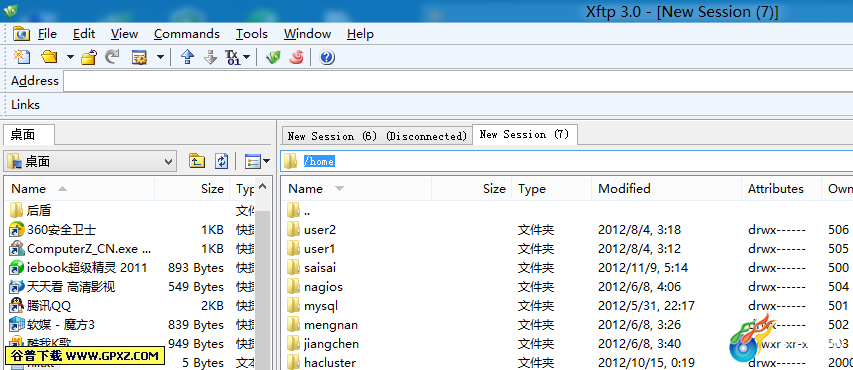Click the local pane refresh icon
Viewport: 853px width, 370px height.
(222, 161)
